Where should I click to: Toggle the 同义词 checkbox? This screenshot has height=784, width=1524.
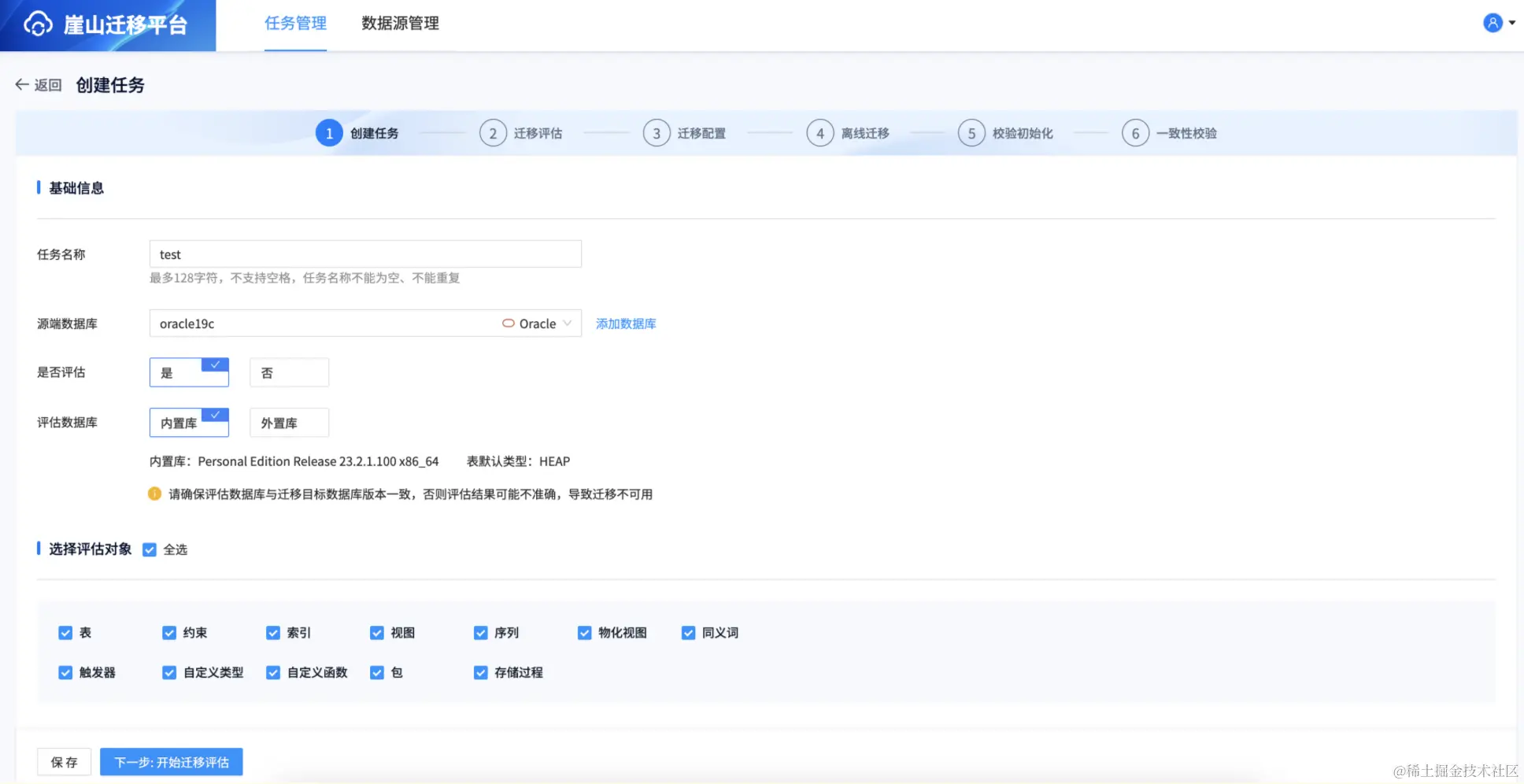[689, 633]
